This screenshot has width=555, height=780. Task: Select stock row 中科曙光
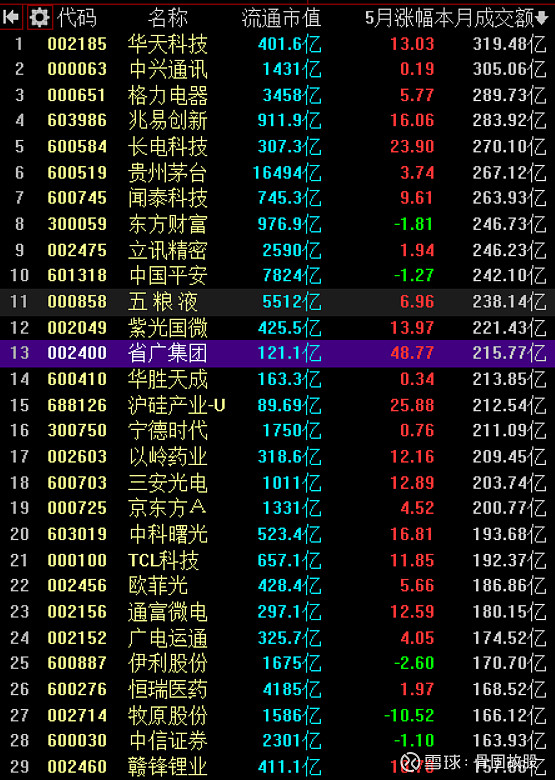pyautogui.click(x=278, y=534)
